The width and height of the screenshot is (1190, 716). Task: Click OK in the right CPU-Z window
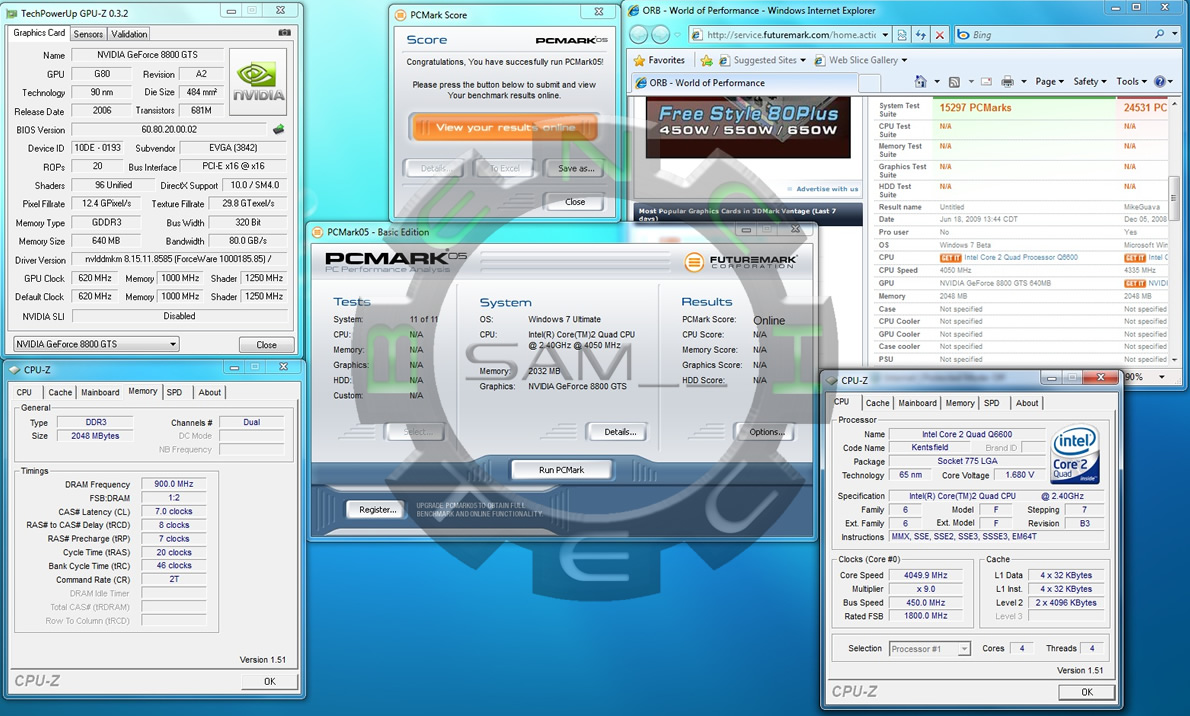[1087, 692]
